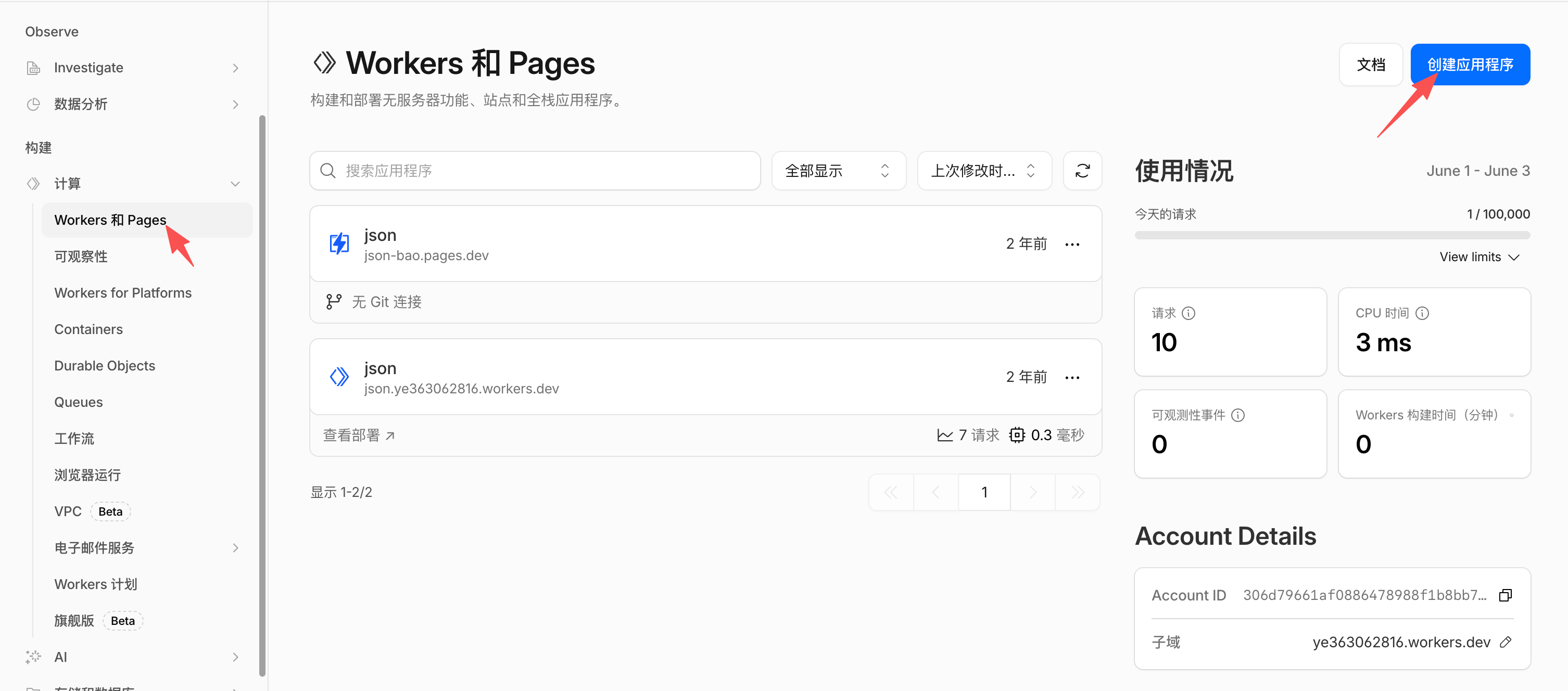This screenshot has height=691, width=1568.
Task: Click the Pages lightning icon for json-bao
Action: (339, 244)
